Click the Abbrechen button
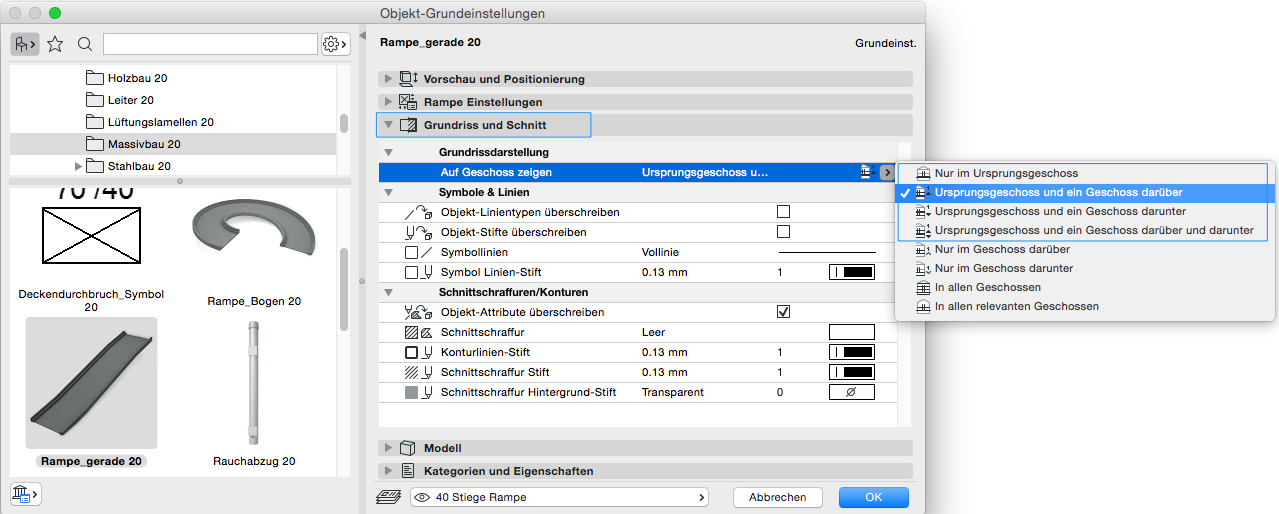The height and width of the screenshot is (514, 1279). [777, 497]
